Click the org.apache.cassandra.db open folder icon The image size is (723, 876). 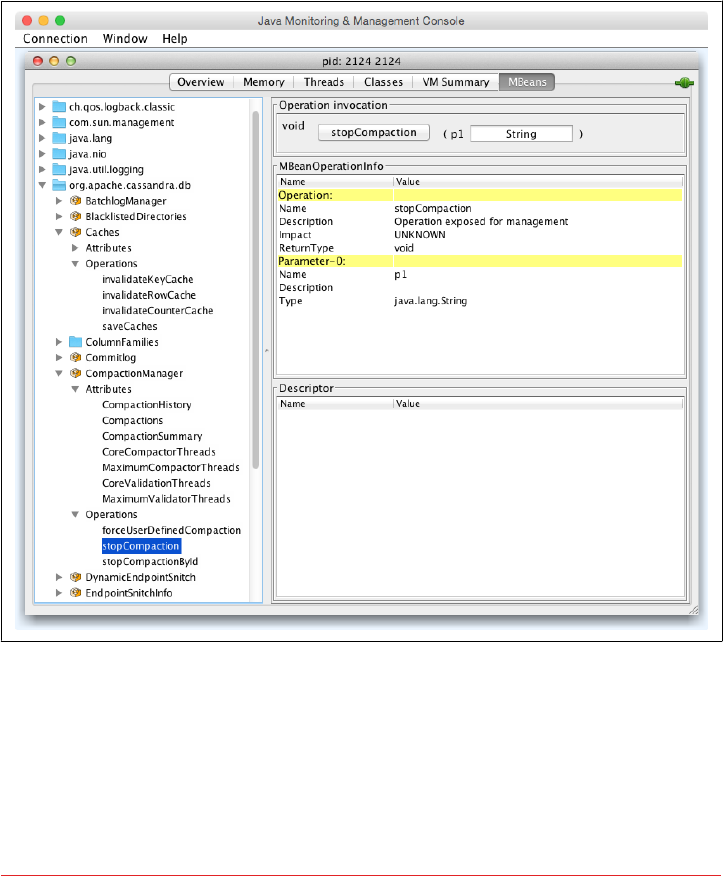click(x=59, y=185)
